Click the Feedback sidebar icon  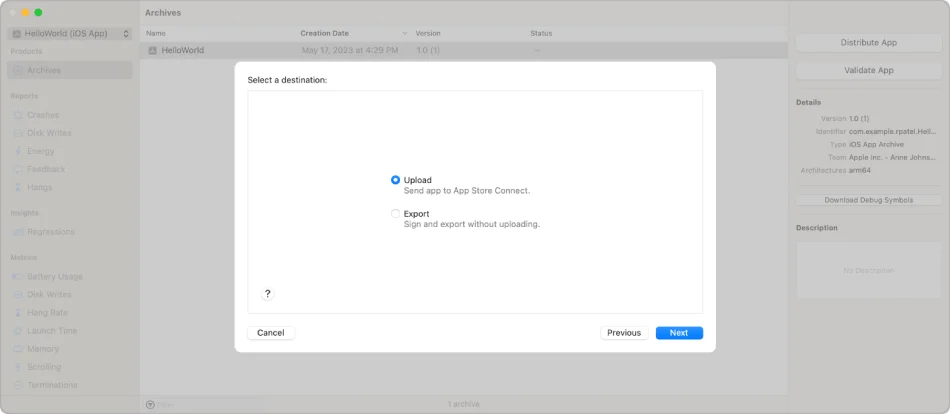18,169
